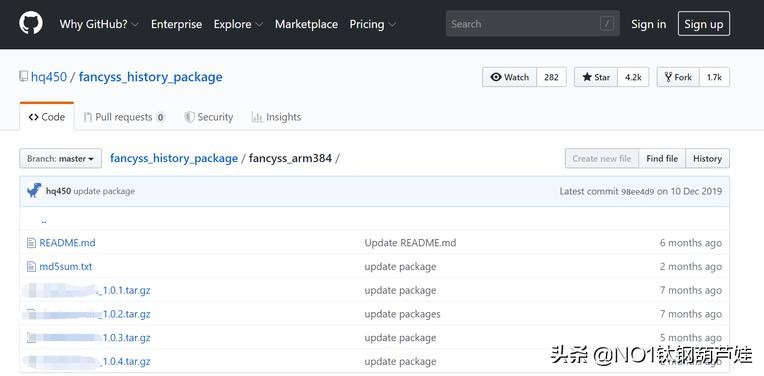The width and height of the screenshot is (764, 376).
Task: Click the slash shortcut icon in search
Action: tap(607, 23)
